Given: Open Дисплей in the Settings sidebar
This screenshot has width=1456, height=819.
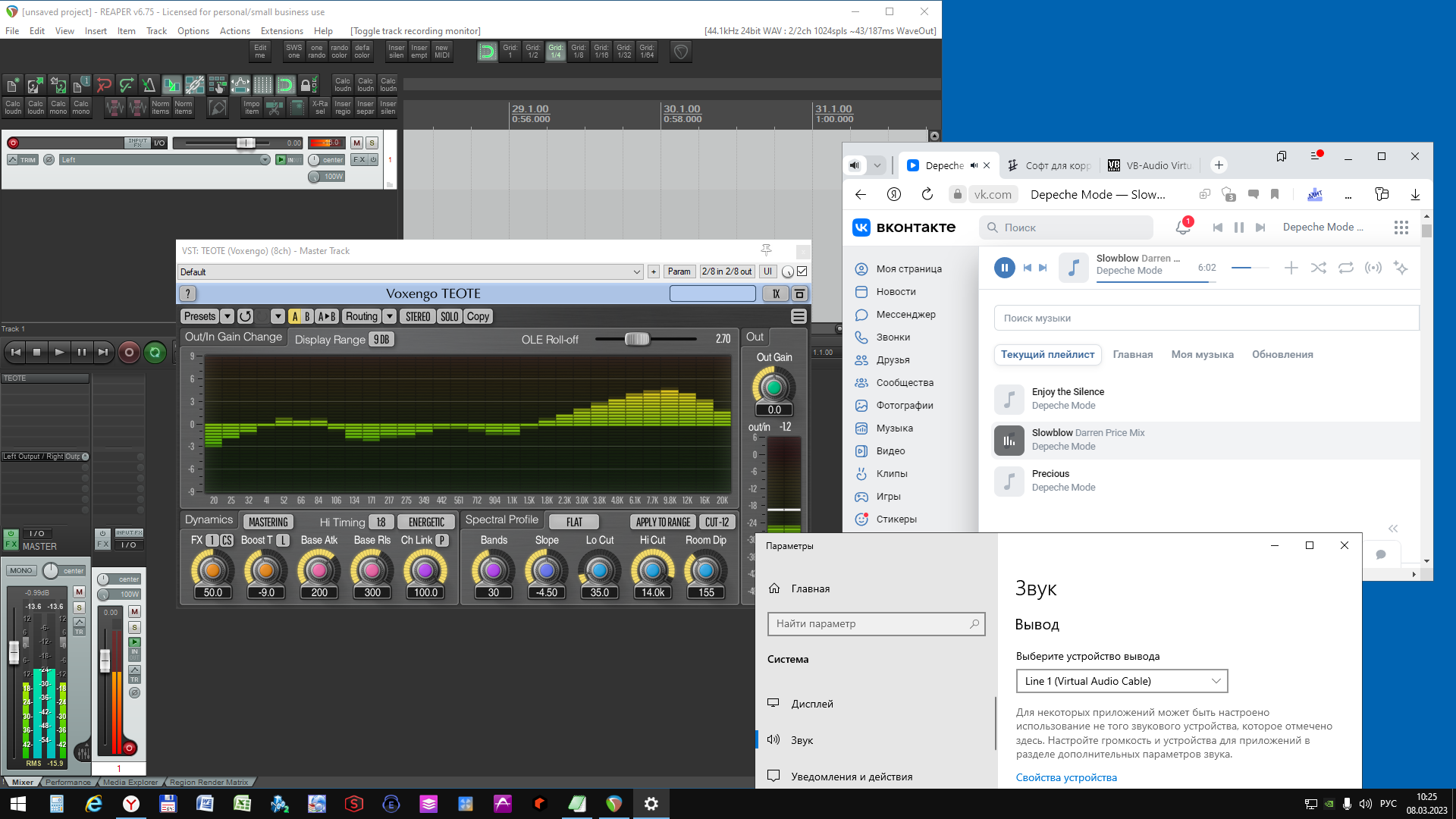Looking at the screenshot, I should 811,704.
